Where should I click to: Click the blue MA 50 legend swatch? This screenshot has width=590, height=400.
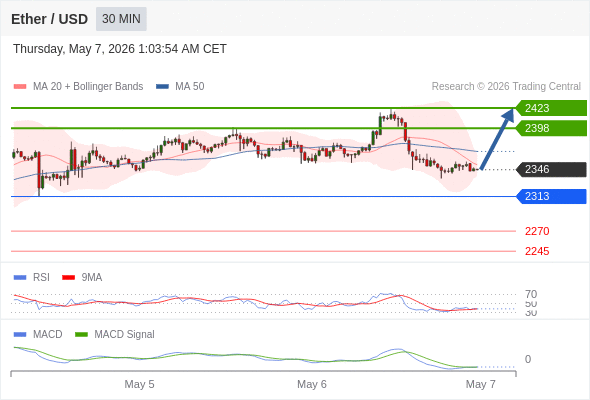click(162, 87)
